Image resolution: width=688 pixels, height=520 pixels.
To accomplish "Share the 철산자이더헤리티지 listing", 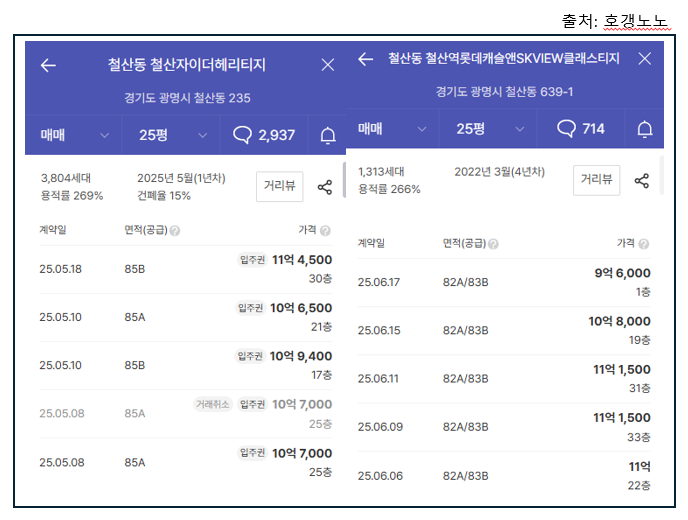I will (x=325, y=187).
